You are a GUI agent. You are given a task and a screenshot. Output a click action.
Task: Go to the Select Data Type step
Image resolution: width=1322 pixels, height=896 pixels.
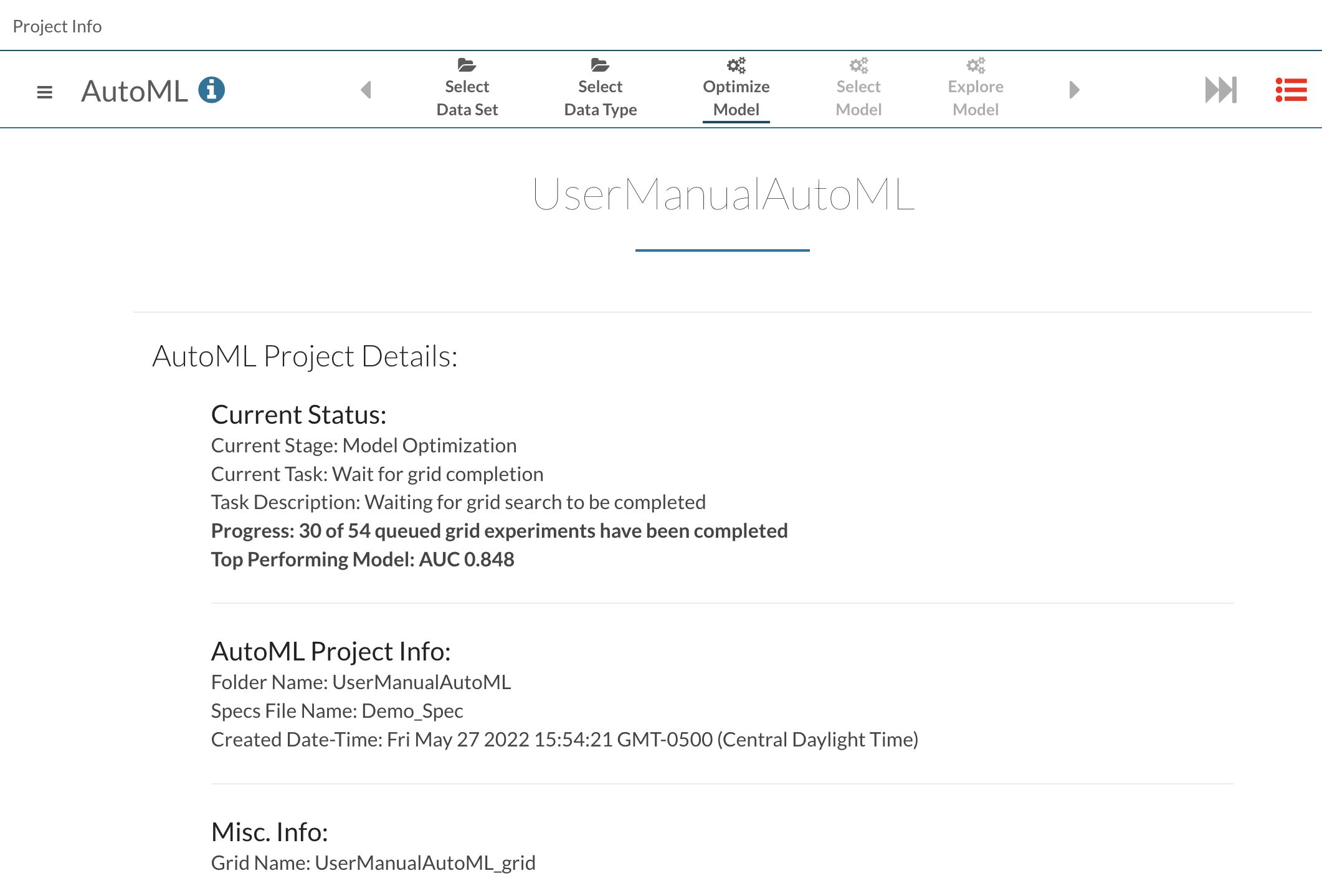[600, 98]
